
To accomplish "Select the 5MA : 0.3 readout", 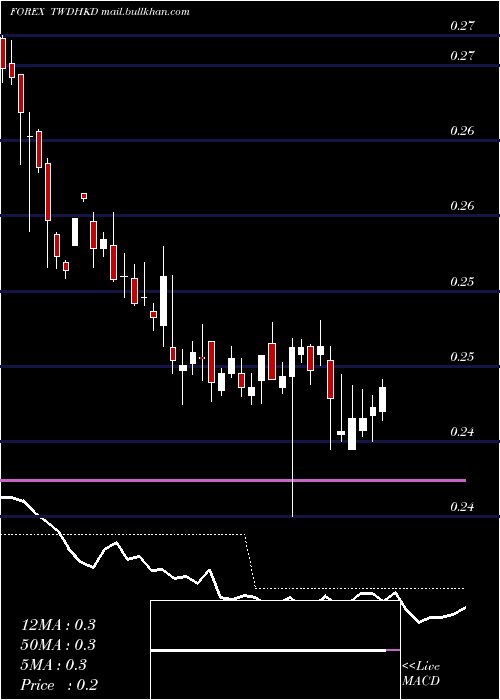I will click(54, 665).
